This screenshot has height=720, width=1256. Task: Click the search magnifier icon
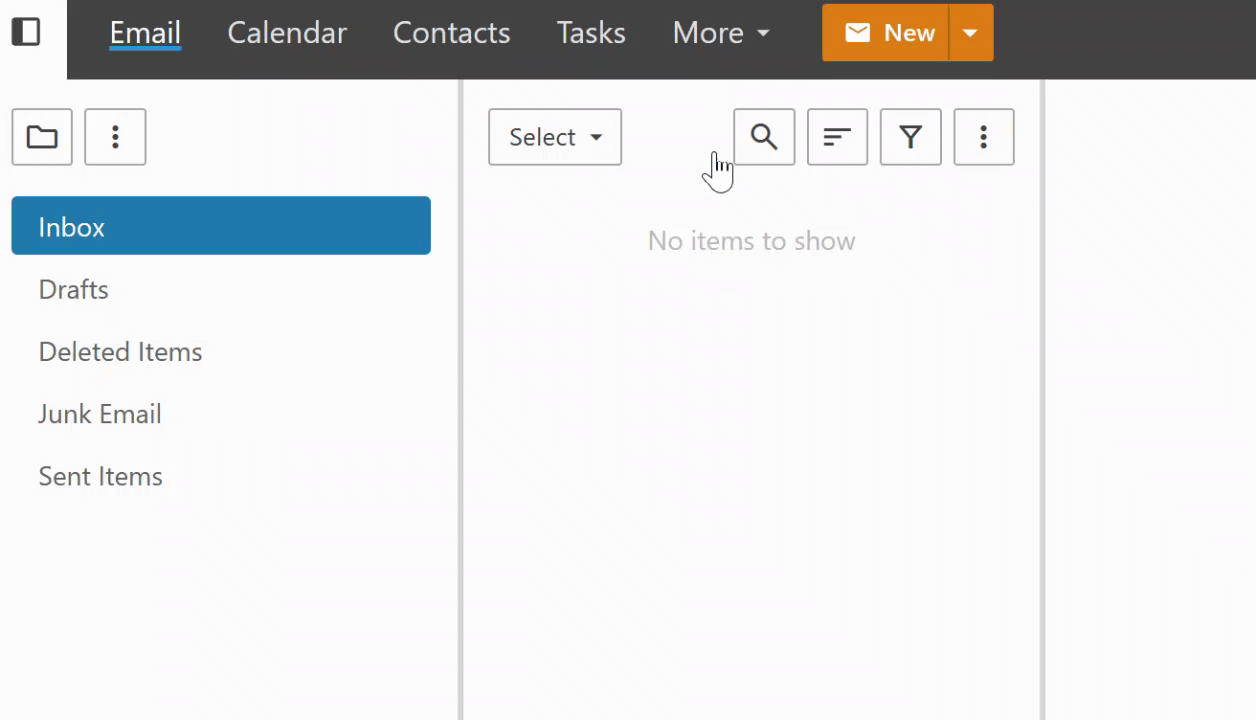click(x=764, y=137)
